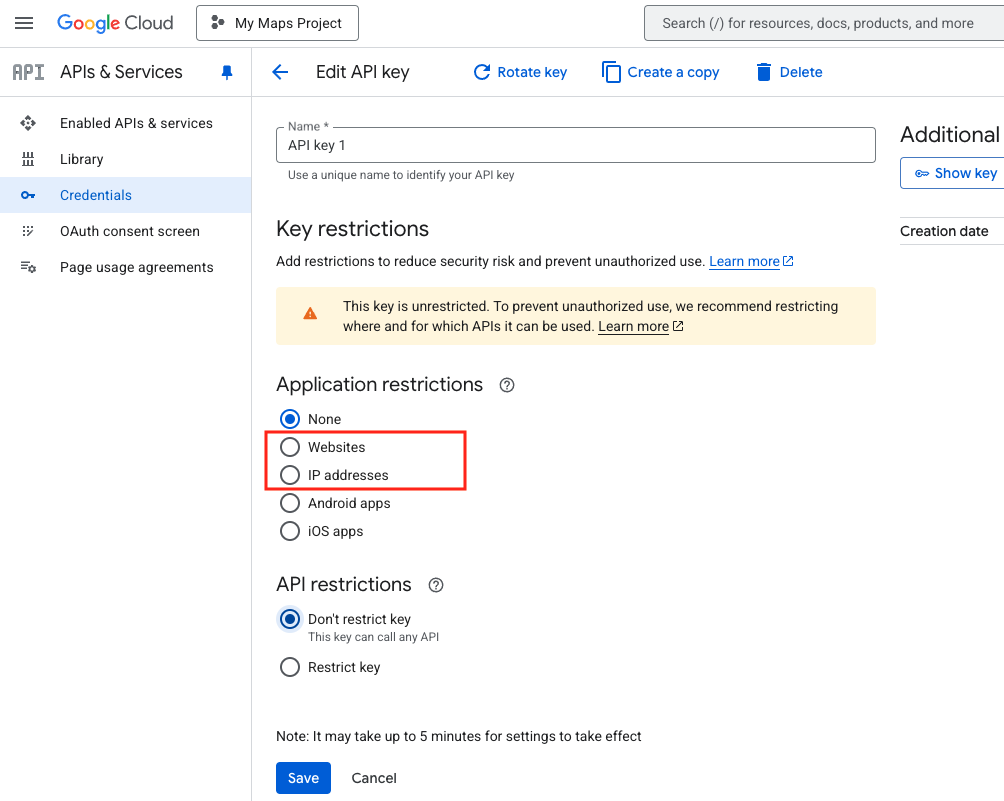Navigate to Library in the sidebar
This screenshot has width=1004, height=801.
coord(82,159)
